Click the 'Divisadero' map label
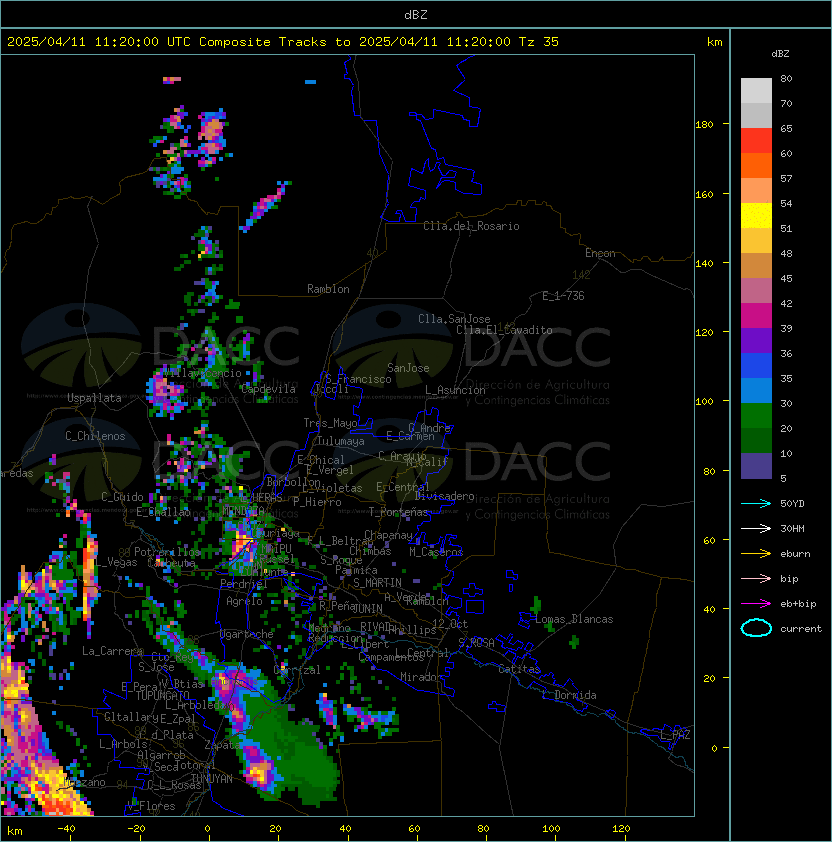 (x=445, y=496)
